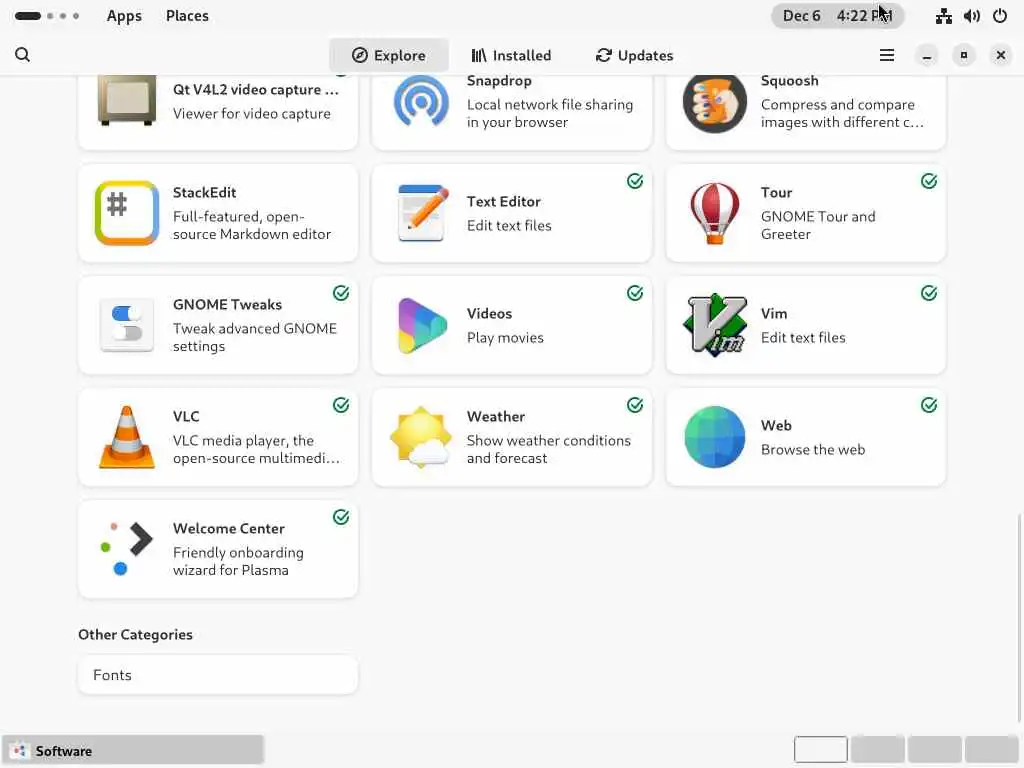Click the installed checkmark on Text Editor
This screenshot has width=1024, height=768.
click(635, 181)
